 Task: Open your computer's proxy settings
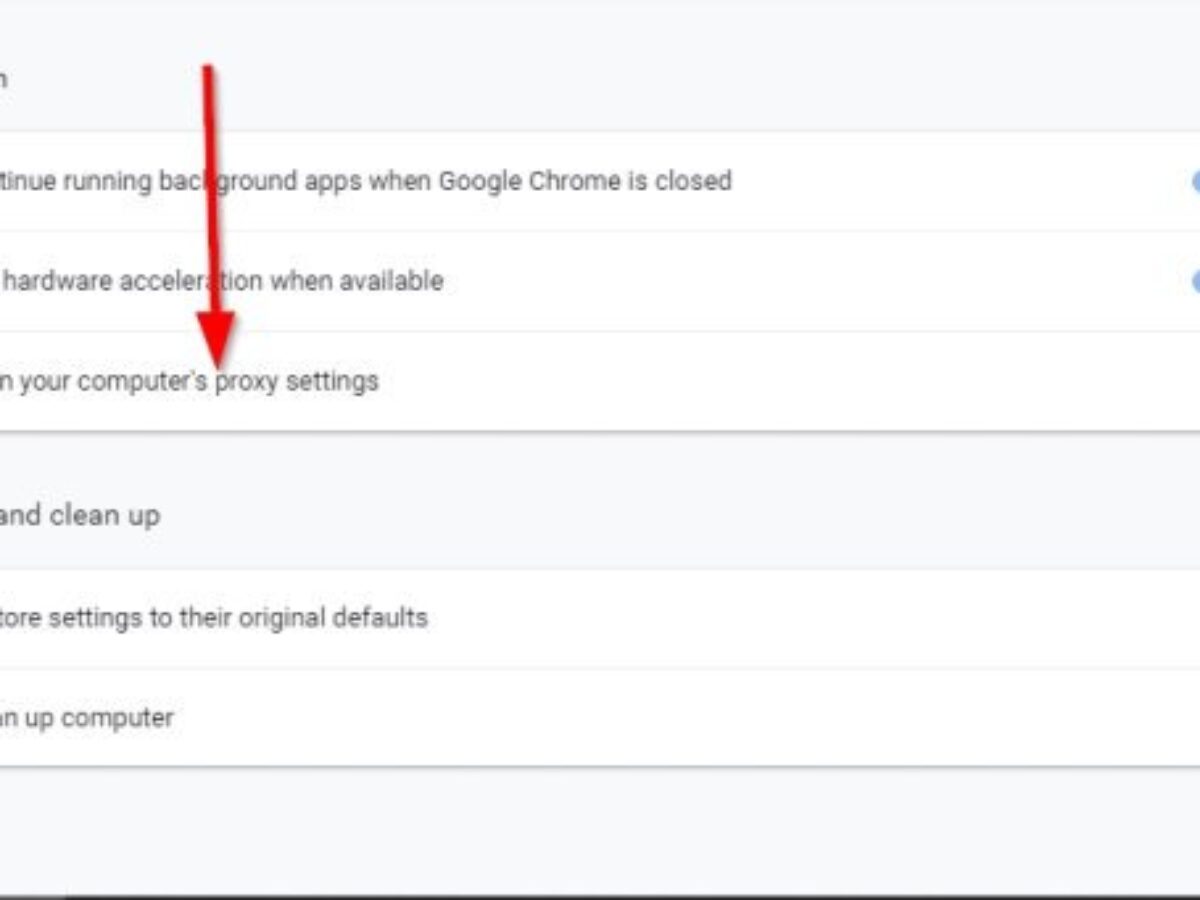click(x=190, y=381)
